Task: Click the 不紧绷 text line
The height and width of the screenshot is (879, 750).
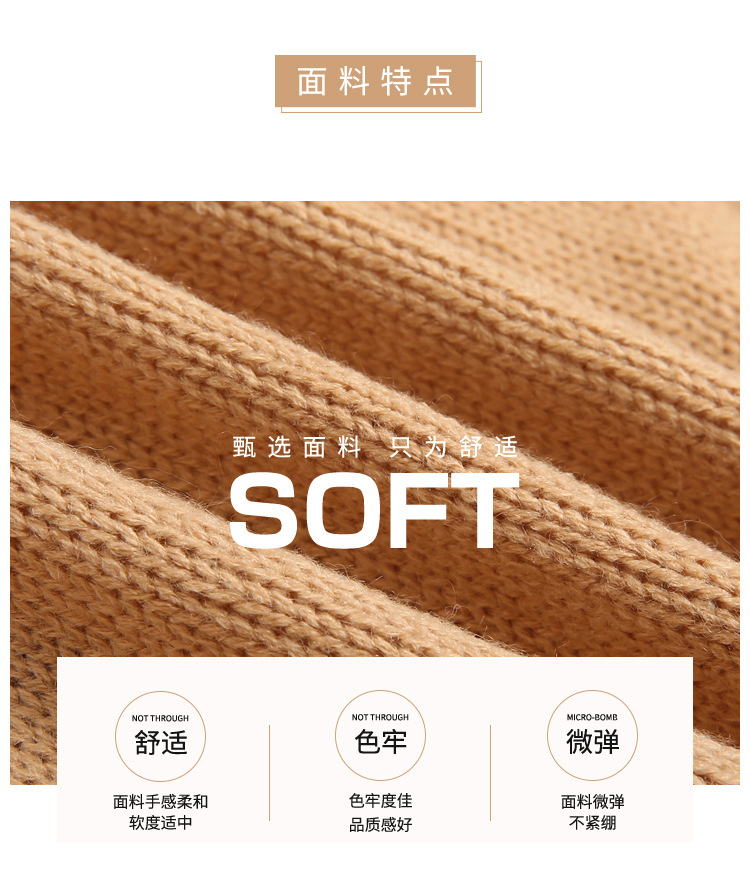Action: pyautogui.click(x=592, y=823)
